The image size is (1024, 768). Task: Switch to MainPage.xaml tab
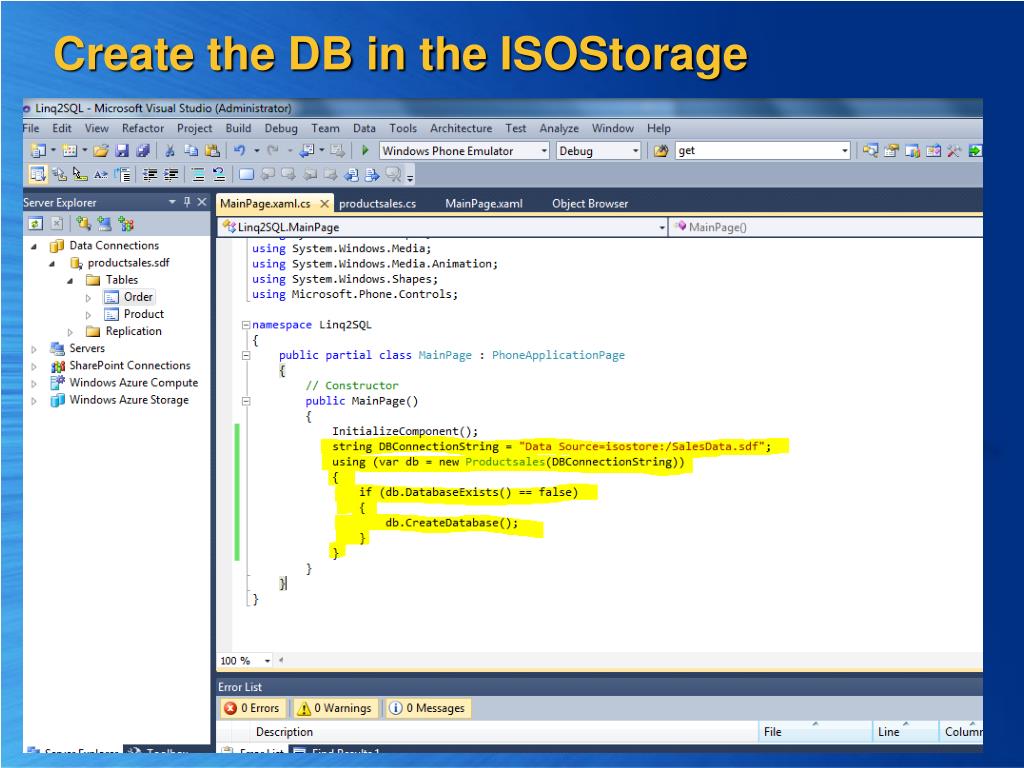pyautogui.click(x=484, y=204)
